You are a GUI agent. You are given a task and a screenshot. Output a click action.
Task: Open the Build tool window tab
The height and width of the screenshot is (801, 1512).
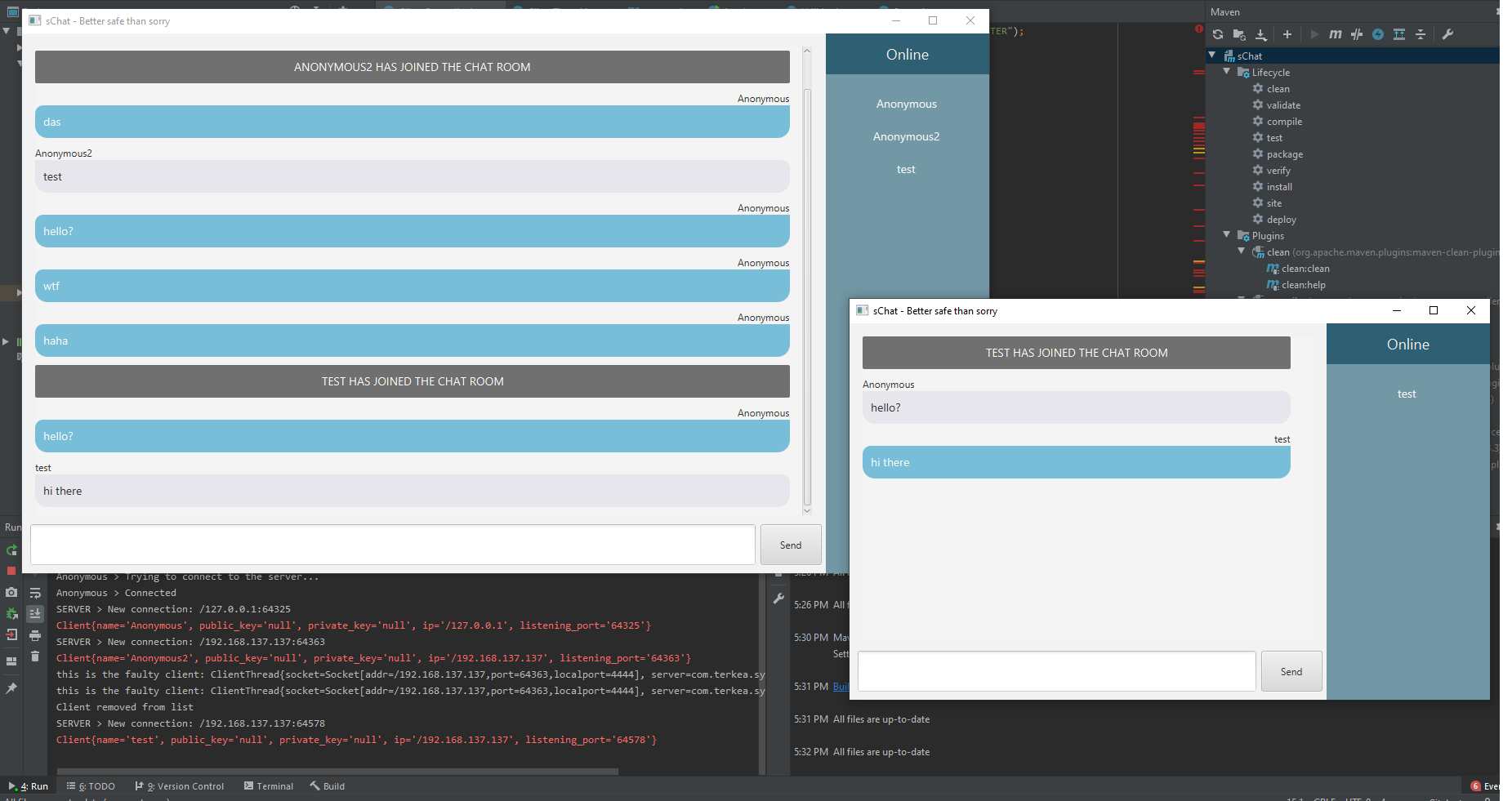pyautogui.click(x=328, y=786)
